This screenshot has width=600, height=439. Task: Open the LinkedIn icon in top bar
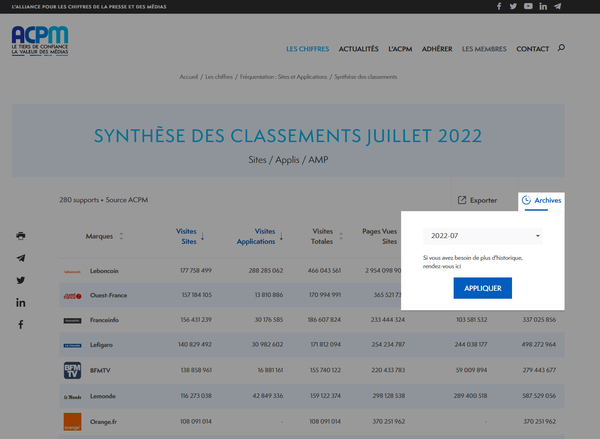[543, 6]
